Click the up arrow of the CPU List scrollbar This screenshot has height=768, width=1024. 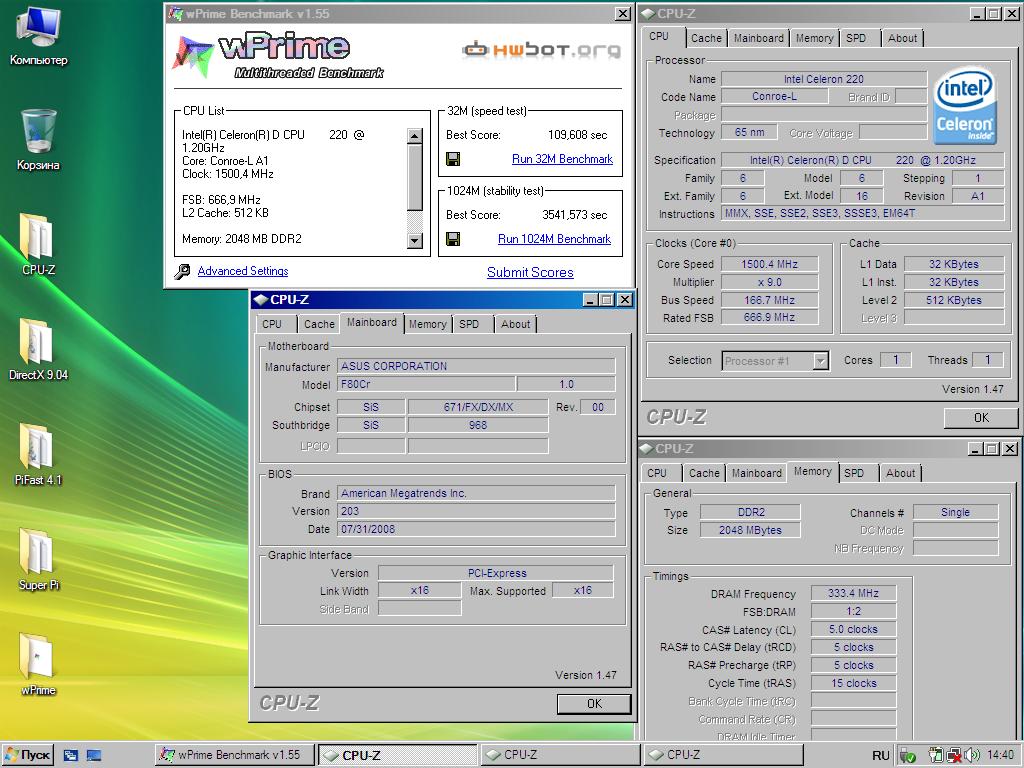[415, 136]
